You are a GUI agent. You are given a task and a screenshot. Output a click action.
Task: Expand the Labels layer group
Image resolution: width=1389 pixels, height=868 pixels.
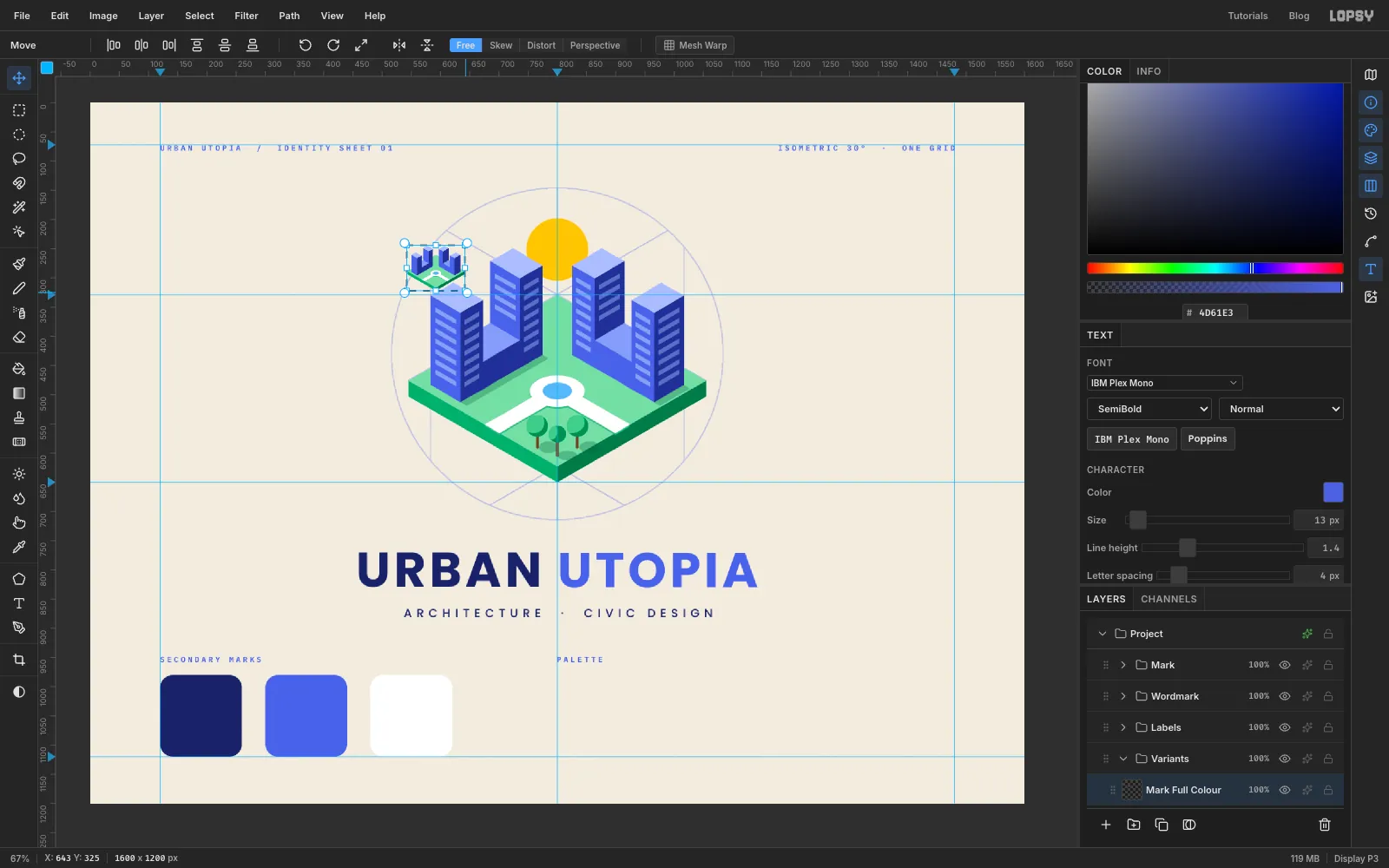(x=1123, y=727)
